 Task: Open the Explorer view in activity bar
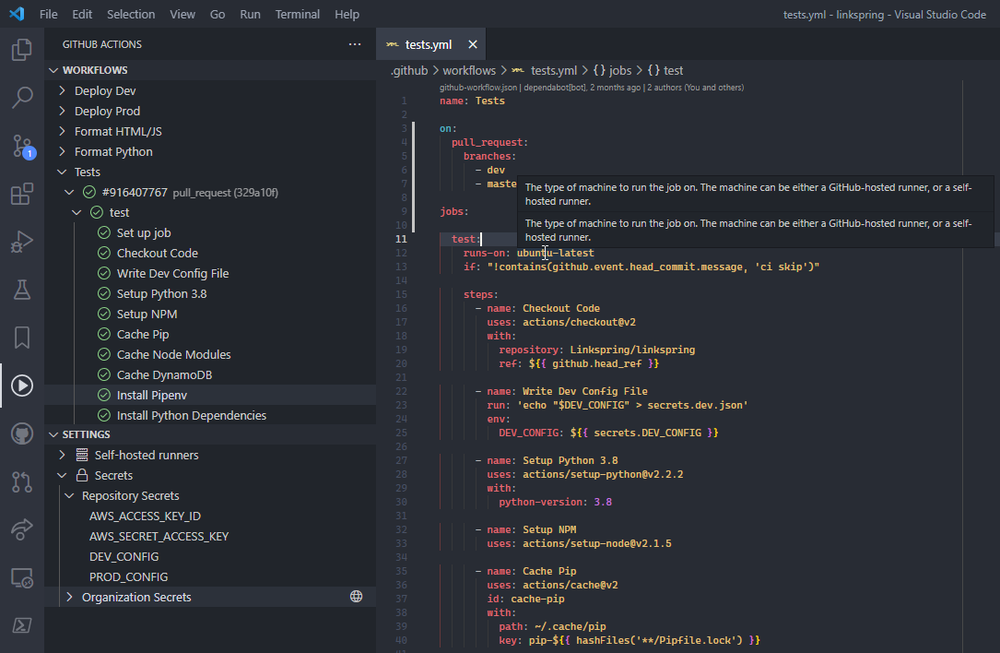[22, 50]
